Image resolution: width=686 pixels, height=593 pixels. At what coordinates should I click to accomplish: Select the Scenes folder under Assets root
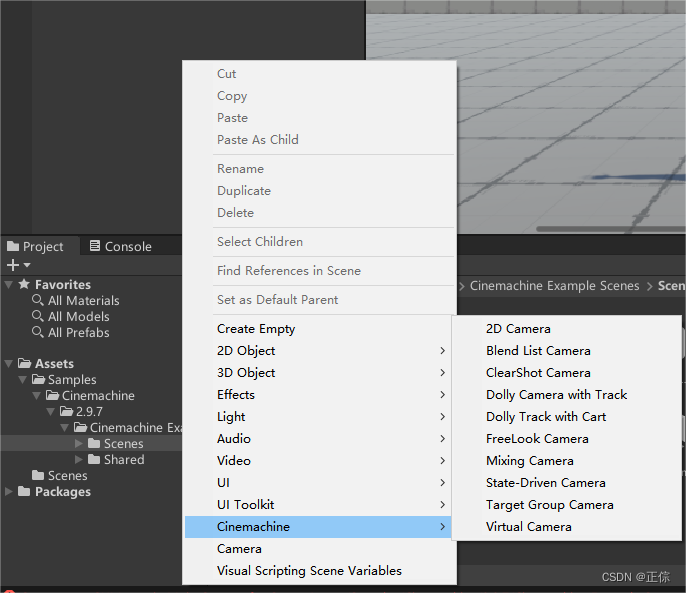(x=68, y=476)
